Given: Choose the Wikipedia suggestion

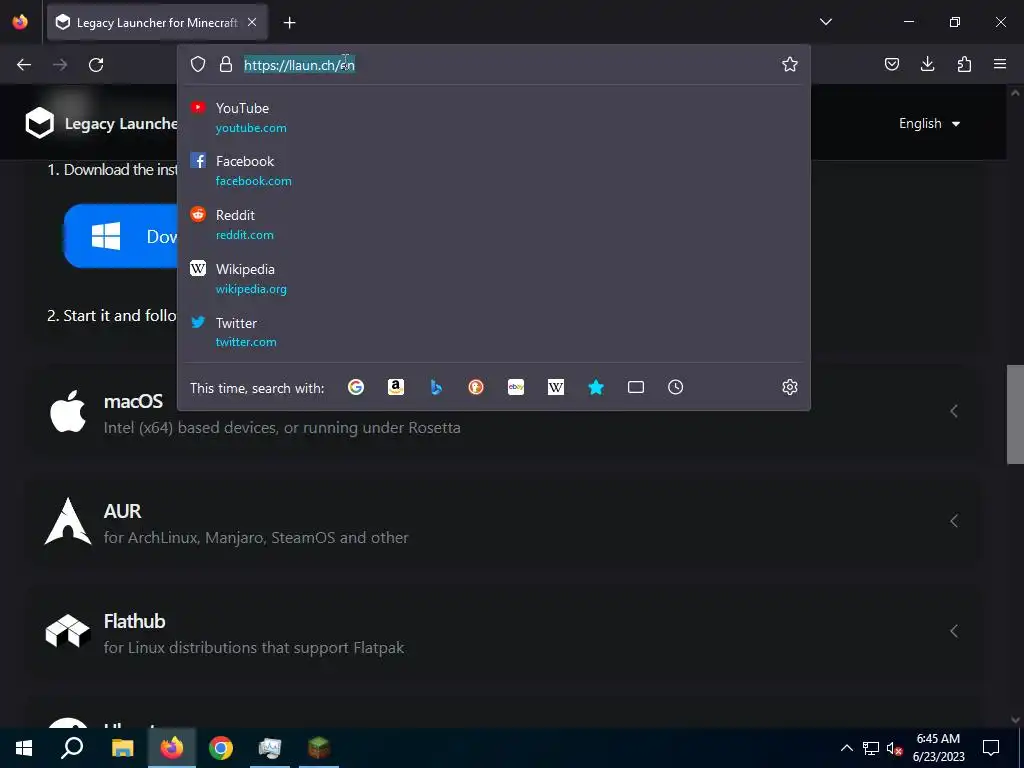Looking at the screenshot, I should pos(494,279).
